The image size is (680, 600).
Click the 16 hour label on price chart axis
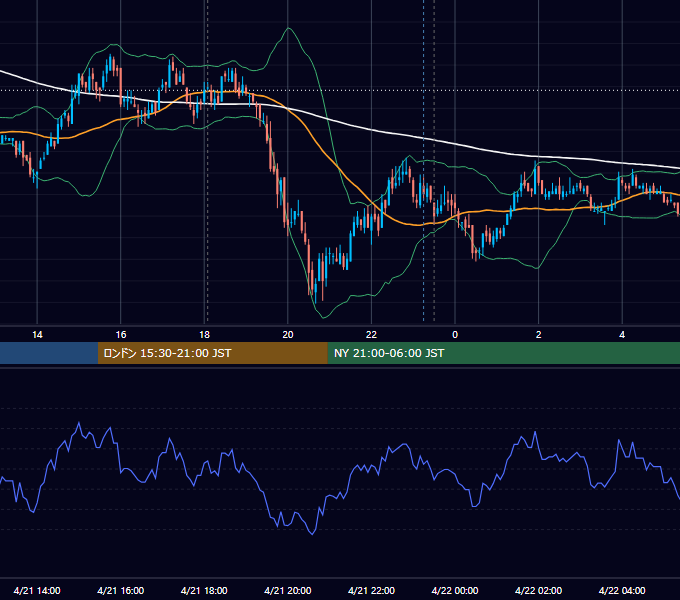(x=121, y=335)
